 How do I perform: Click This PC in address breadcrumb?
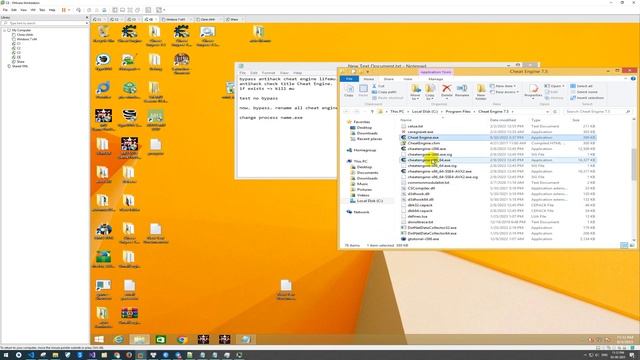coord(397,111)
